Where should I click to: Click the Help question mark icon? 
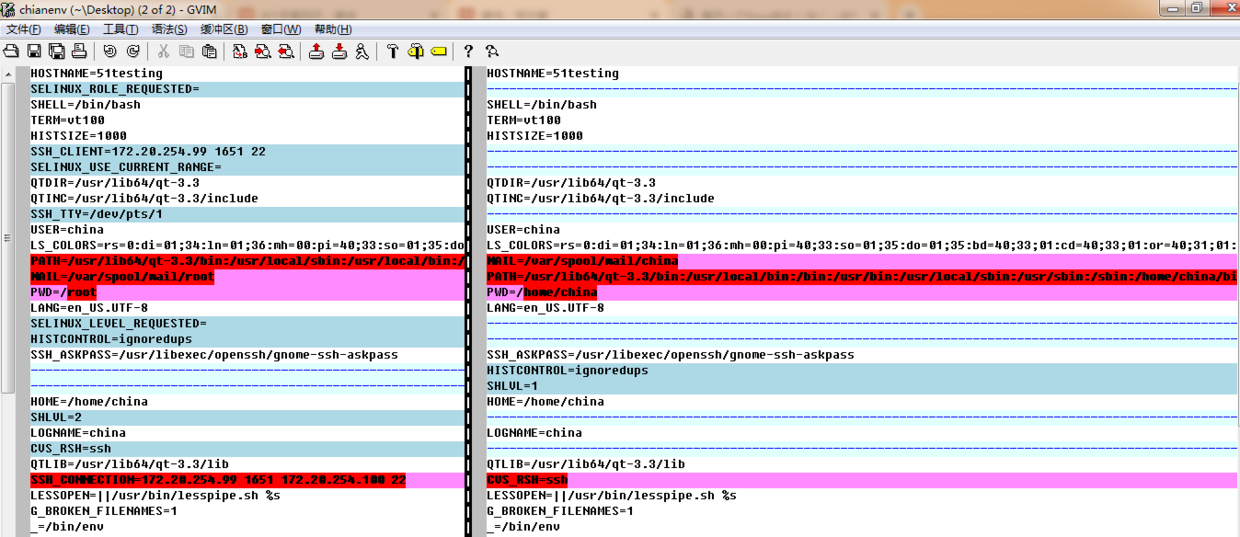468,51
